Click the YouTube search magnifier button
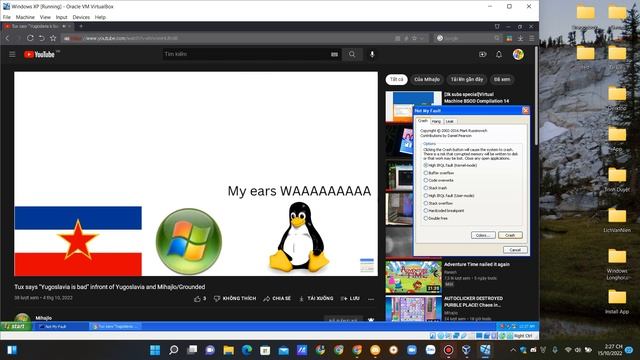This screenshot has width=640, height=360. click(x=352, y=54)
